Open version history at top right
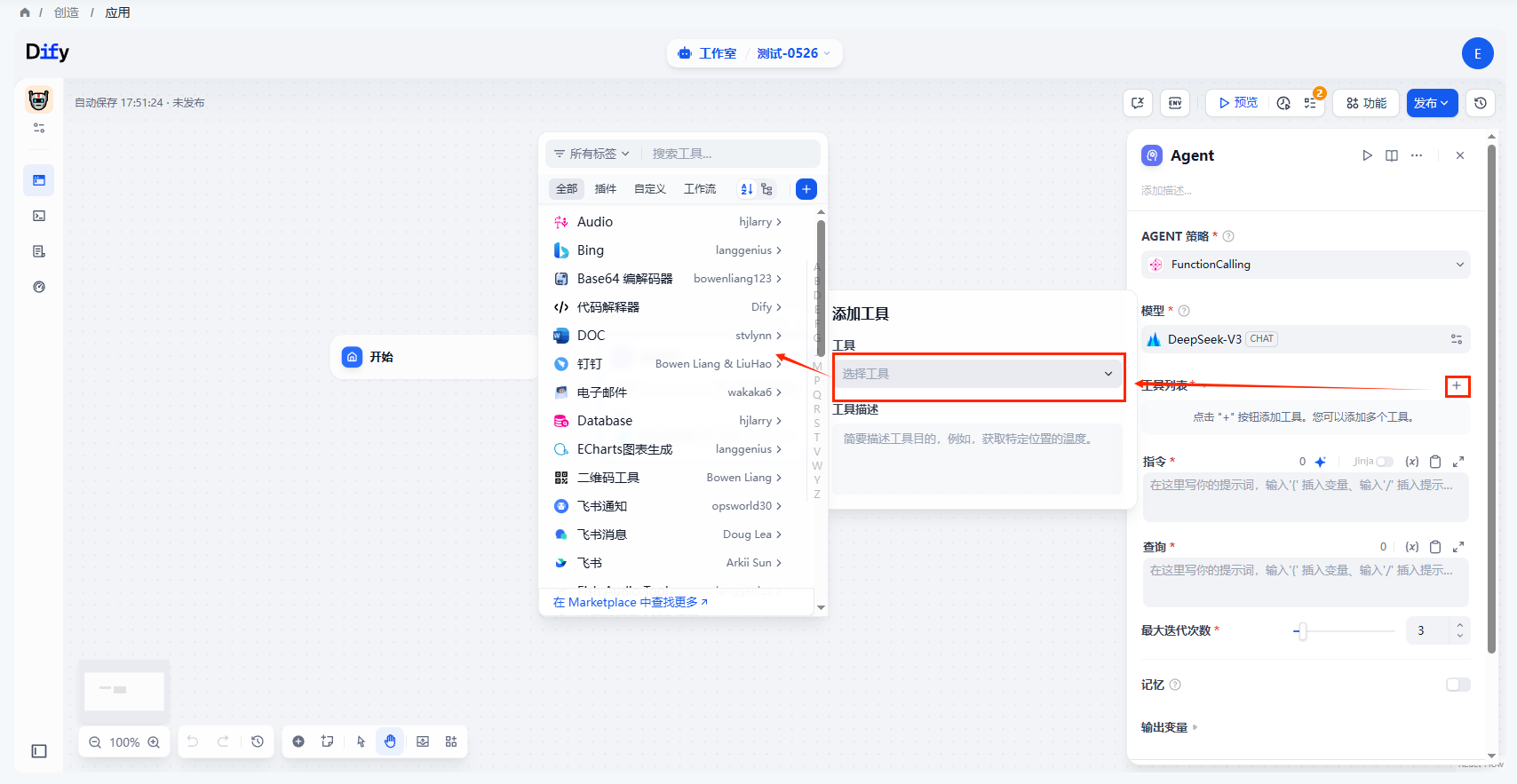Screen dimensions: 1517x784 1481,103
